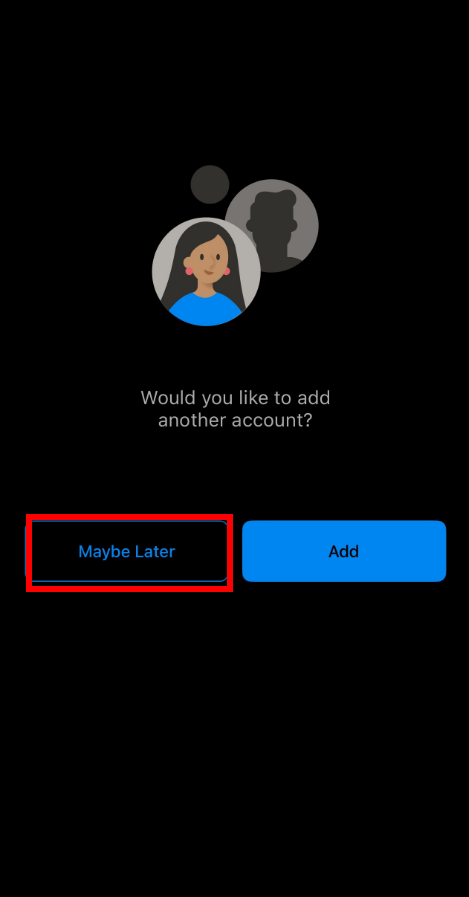Click the small dark circle above avatars

[210, 184]
